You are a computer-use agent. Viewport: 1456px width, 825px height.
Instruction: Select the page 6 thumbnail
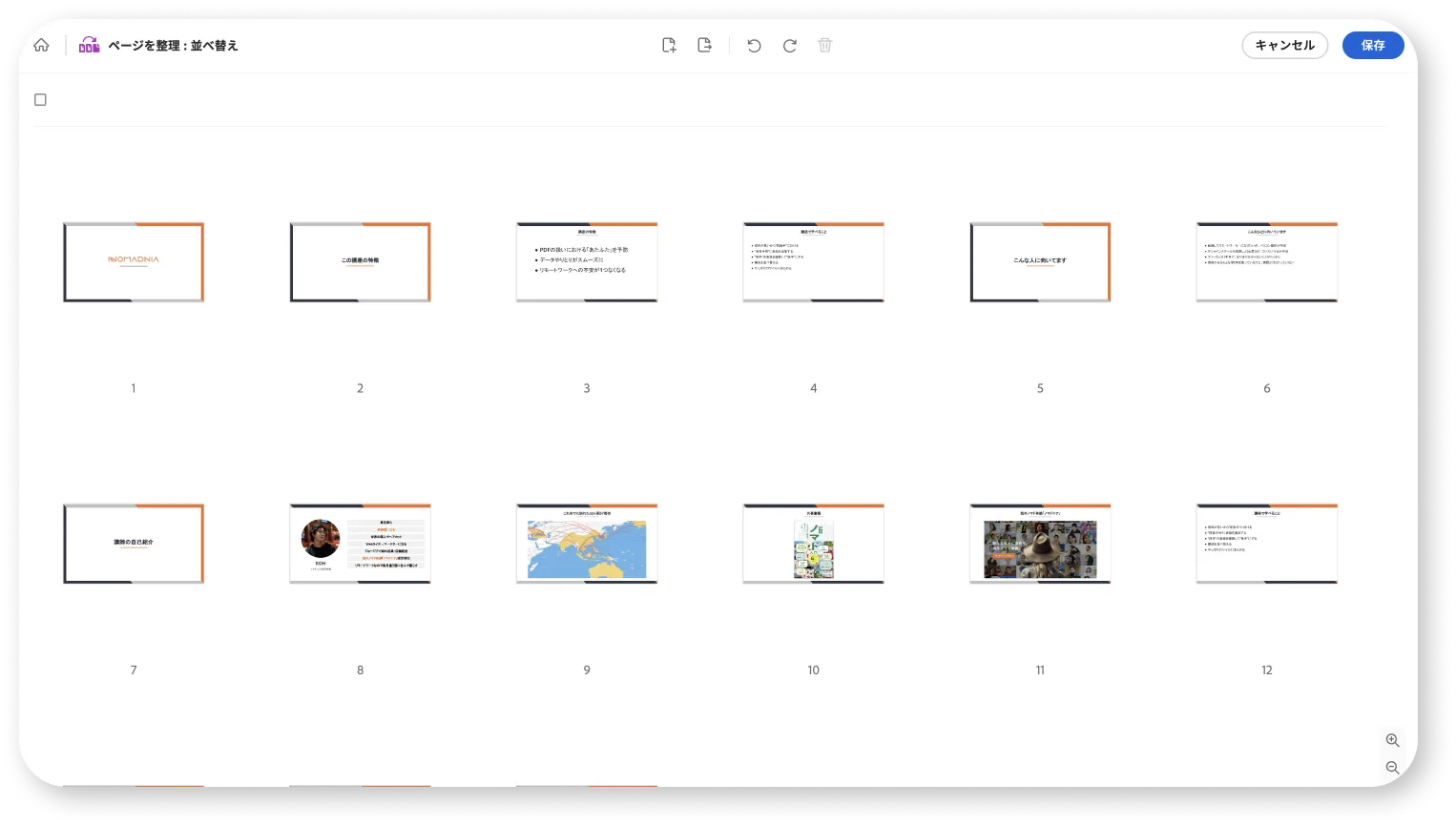(1267, 262)
